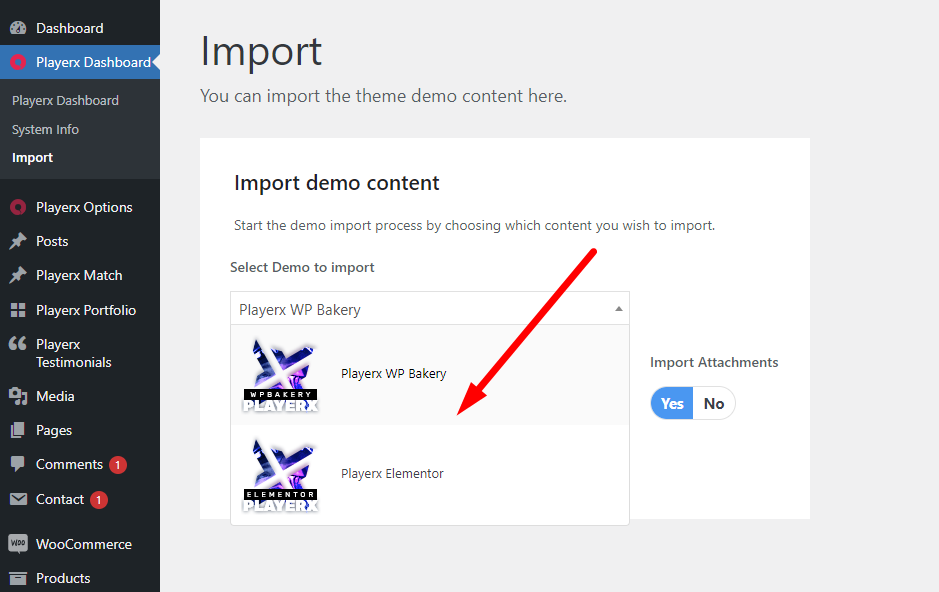939x592 pixels.
Task: Collapse the Select Demo dropdown arrow
Action: click(x=619, y=309)
